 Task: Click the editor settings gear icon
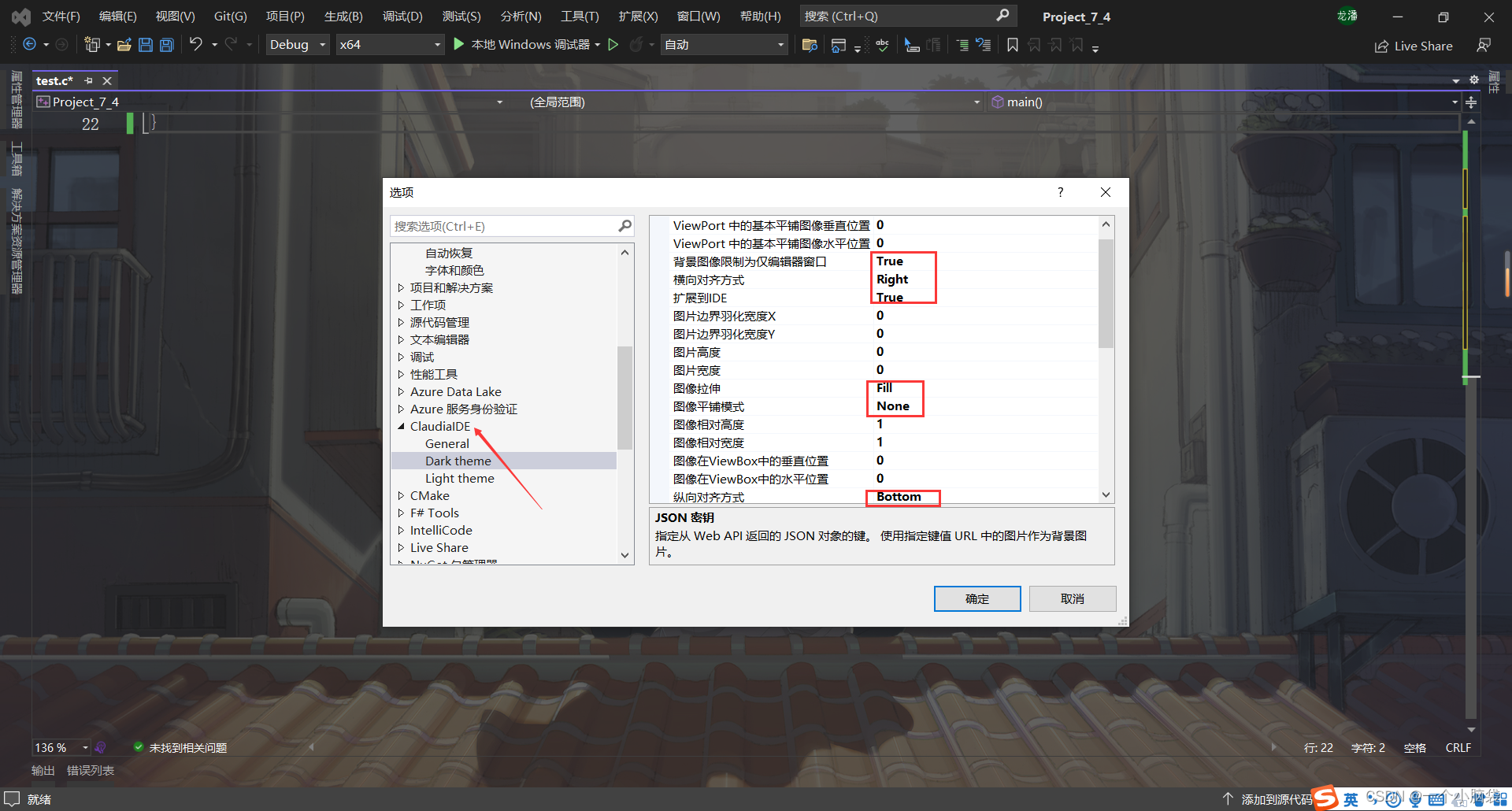(1474, 80)
